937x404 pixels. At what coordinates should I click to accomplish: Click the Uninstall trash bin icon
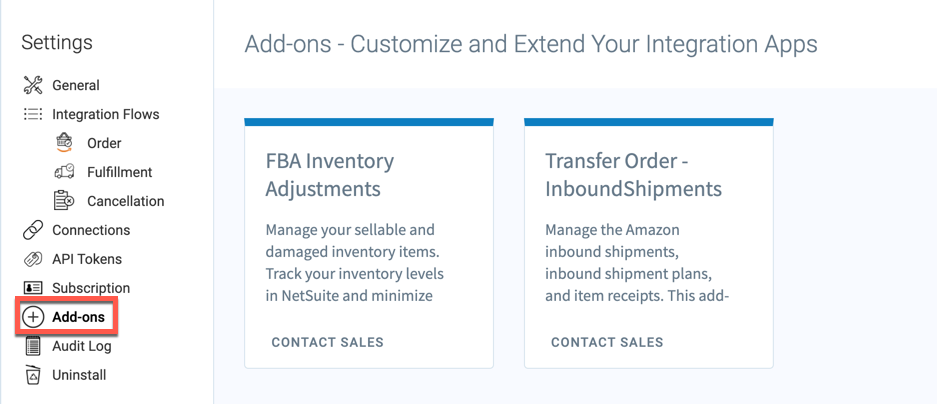[x=33, y=375]
